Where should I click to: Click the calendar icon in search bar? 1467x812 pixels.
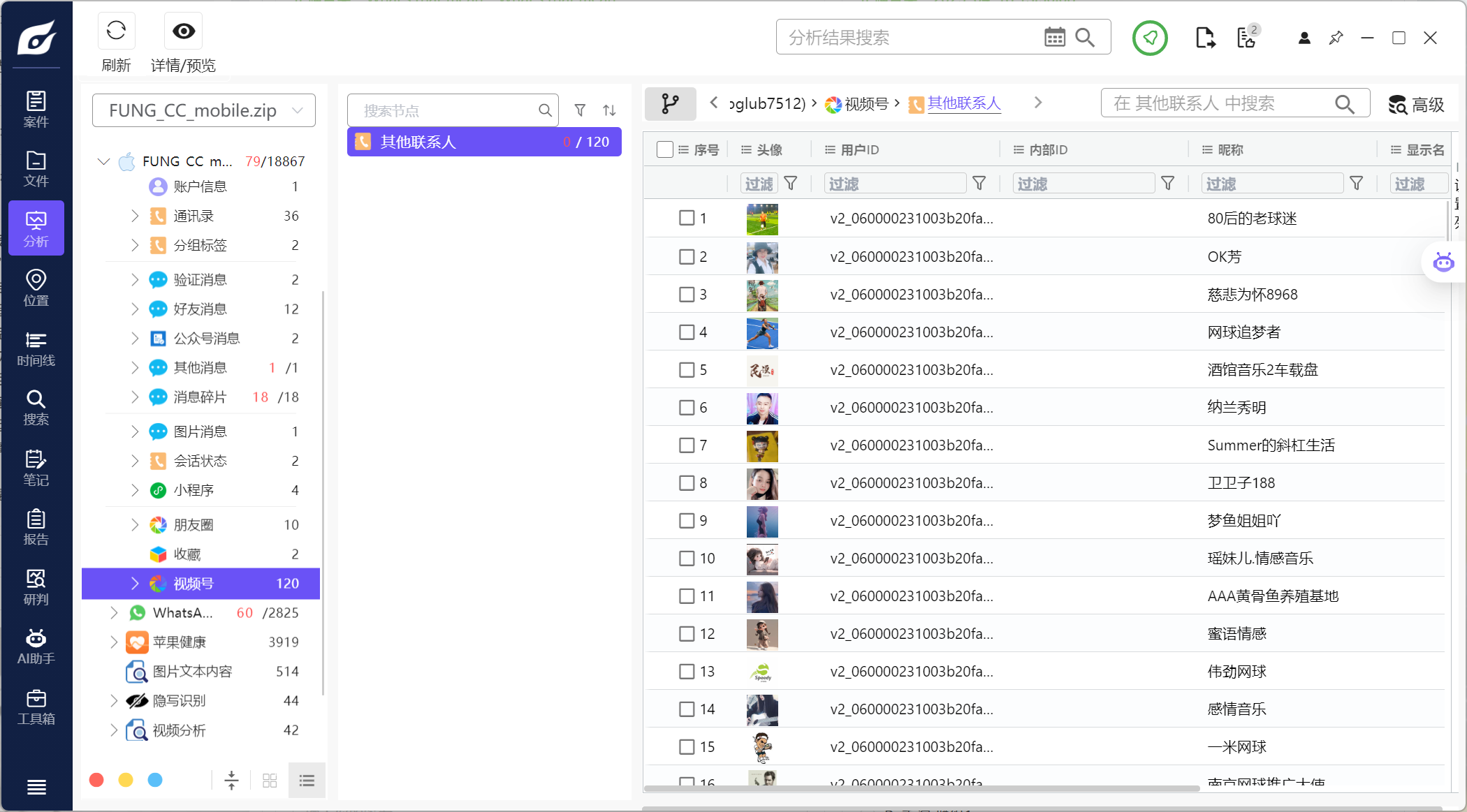[x=1054, y=37]
